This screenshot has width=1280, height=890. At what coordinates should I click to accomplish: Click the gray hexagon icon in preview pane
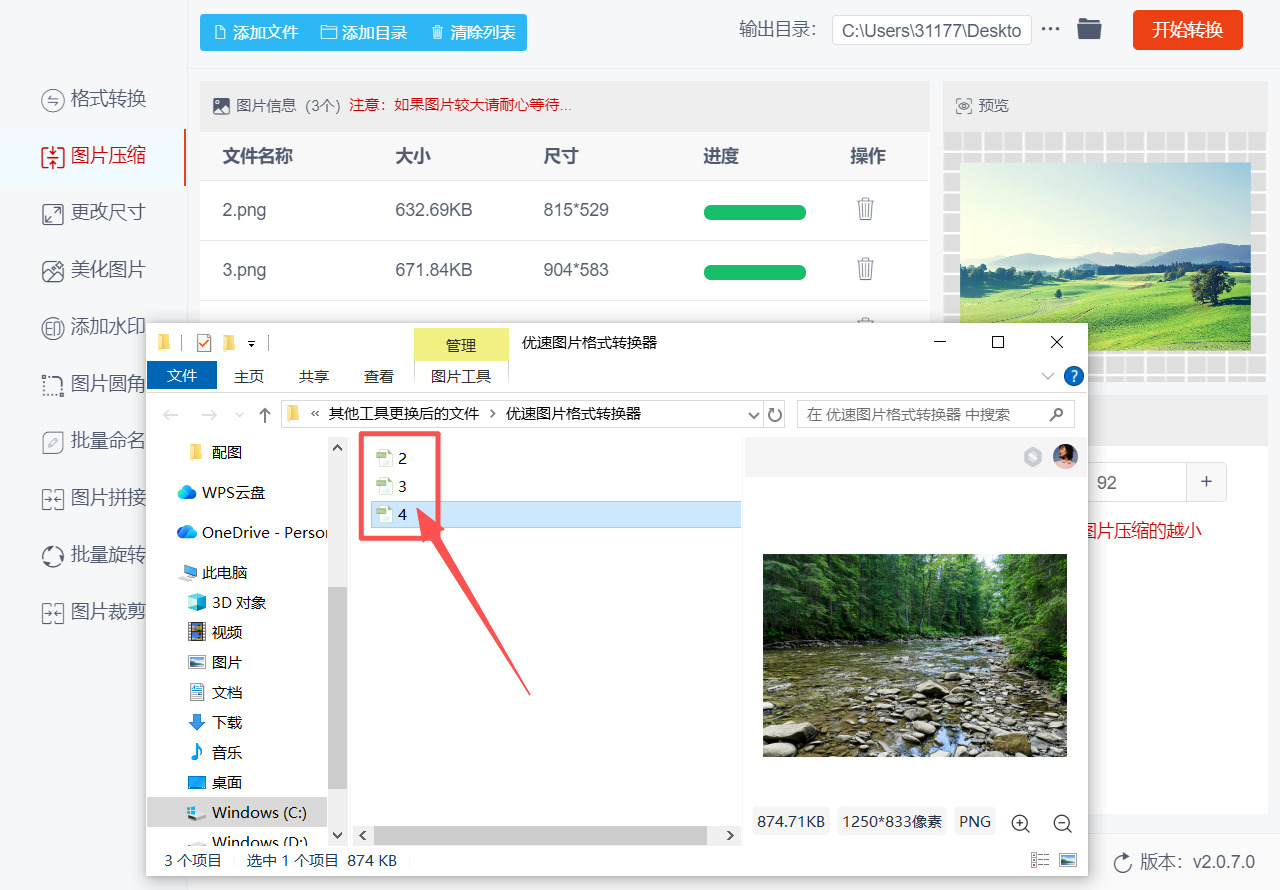click(x=1033, y=457)
